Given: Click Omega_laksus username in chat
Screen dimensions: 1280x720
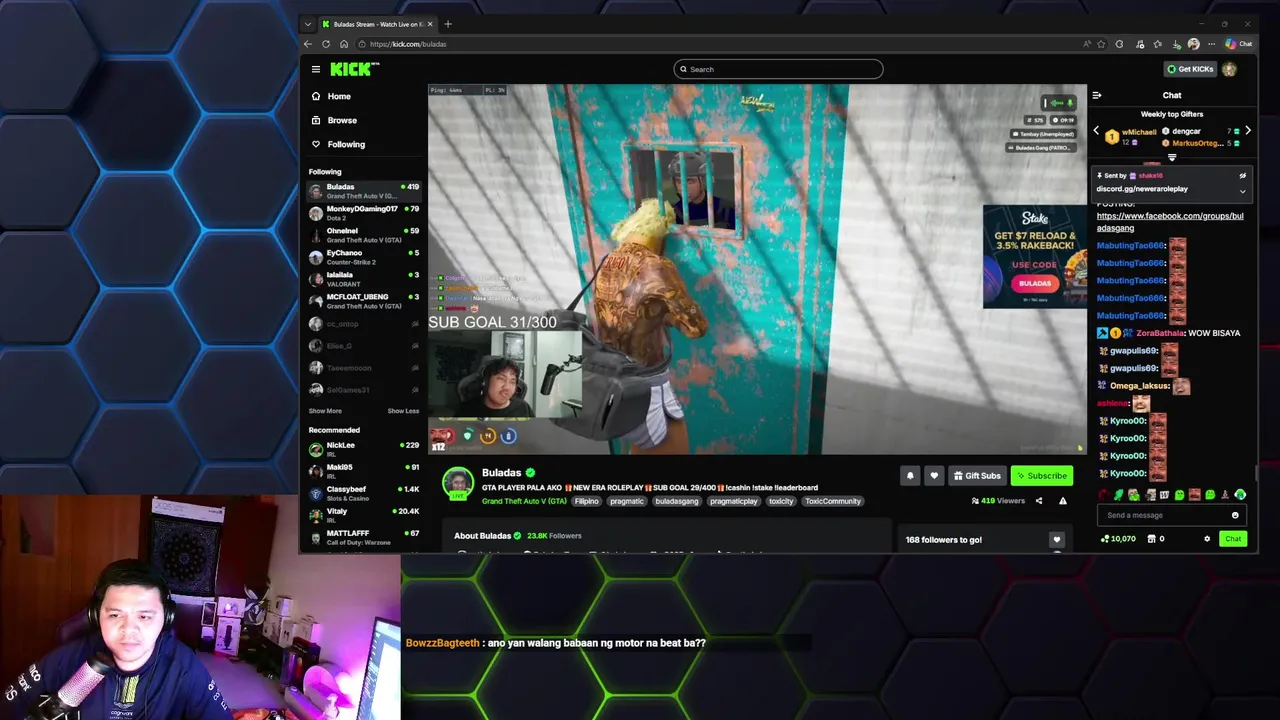Looking at the screenshot, I should coord(1140,386).
